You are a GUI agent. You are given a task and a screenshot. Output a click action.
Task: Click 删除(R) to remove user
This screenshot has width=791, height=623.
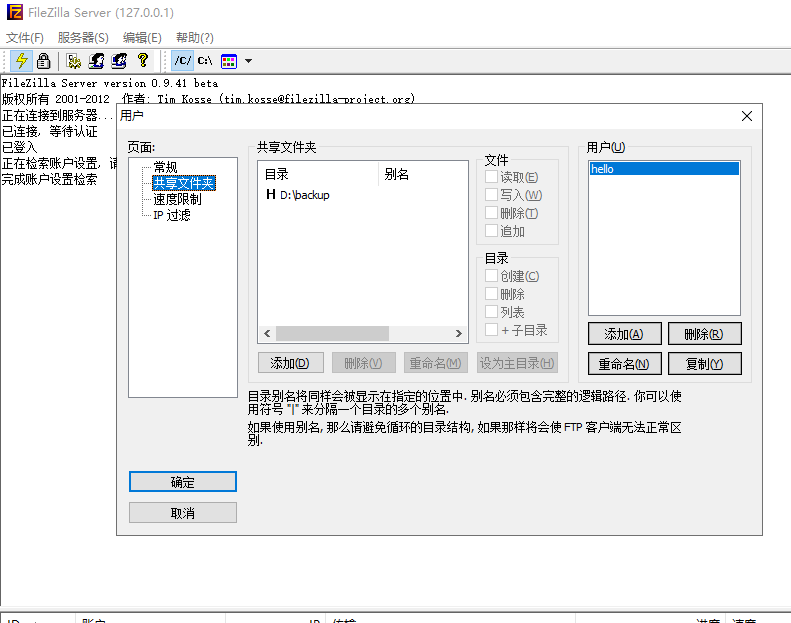point(704,334)
